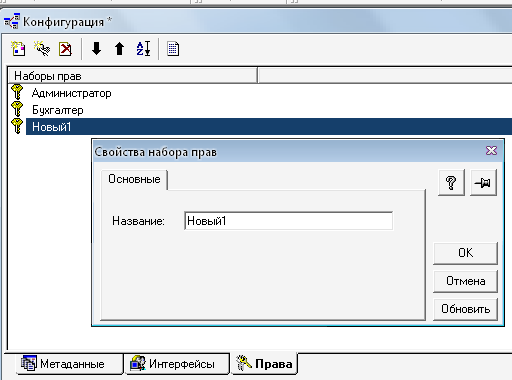Click the new rights set toolbar icon
This screenshot has width=512, height=380.
click(18, 49)
